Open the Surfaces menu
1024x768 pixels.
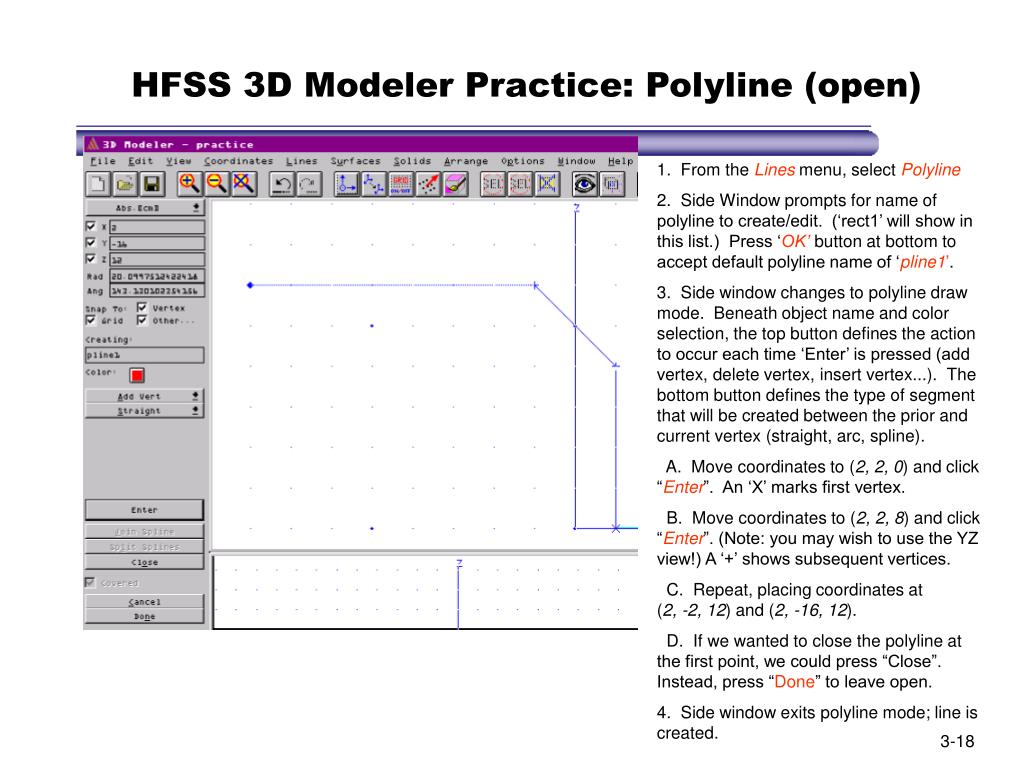[x=355, y=161]
